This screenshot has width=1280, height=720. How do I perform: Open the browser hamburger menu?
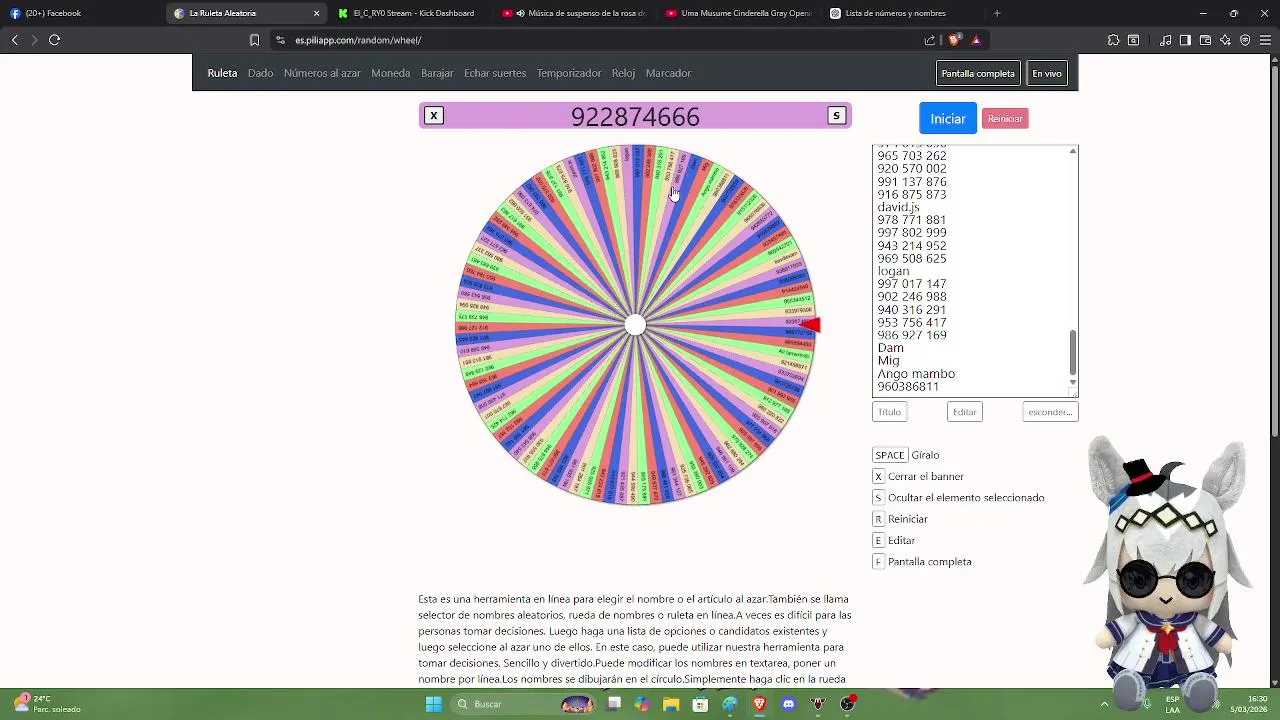pyautogui.click(x=1265, y=40)
